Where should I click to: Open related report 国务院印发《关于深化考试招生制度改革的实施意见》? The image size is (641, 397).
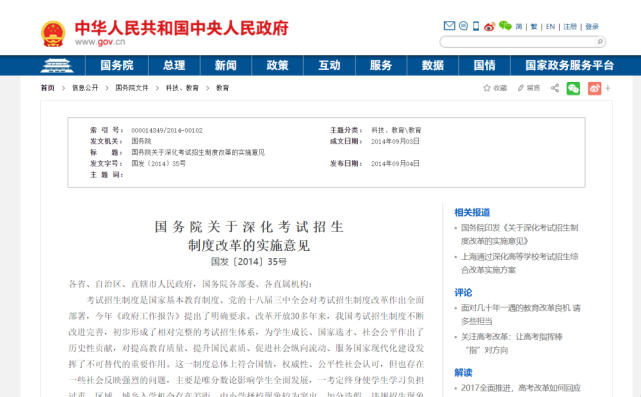519,234
